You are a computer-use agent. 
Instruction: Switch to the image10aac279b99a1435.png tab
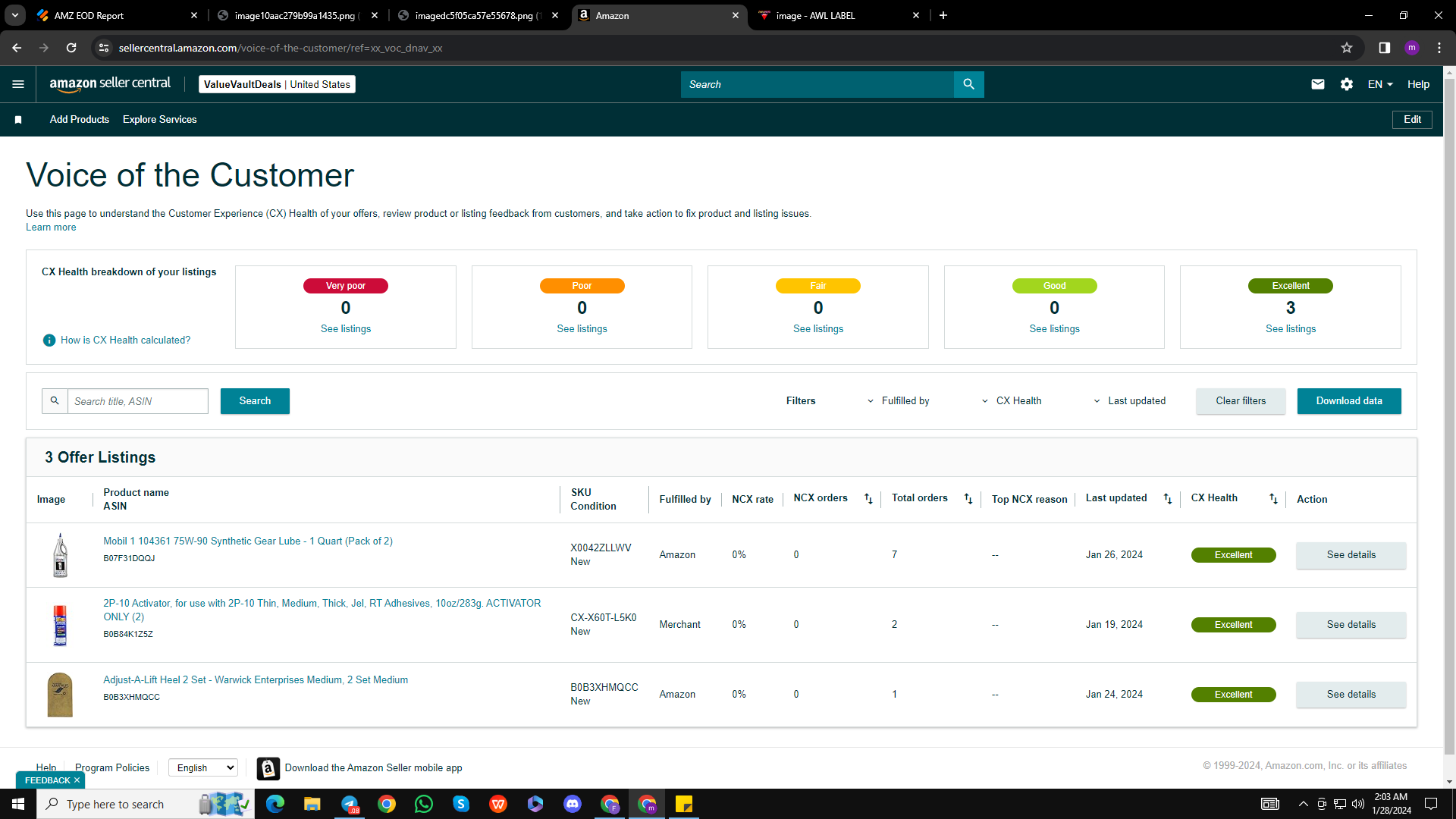click(297, 15)
